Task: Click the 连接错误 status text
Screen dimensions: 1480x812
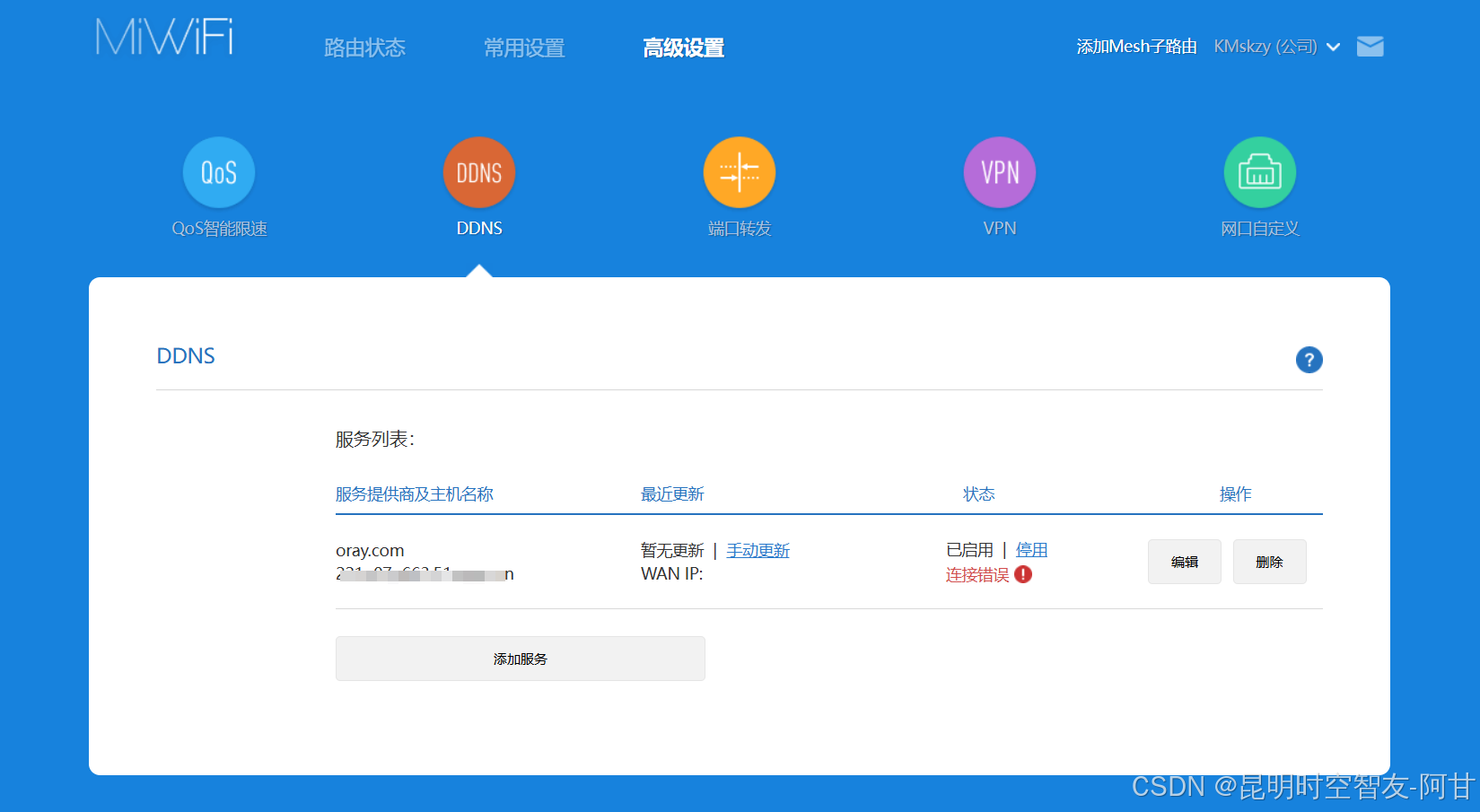Action: pyautogui.click(x=977, y=574)
